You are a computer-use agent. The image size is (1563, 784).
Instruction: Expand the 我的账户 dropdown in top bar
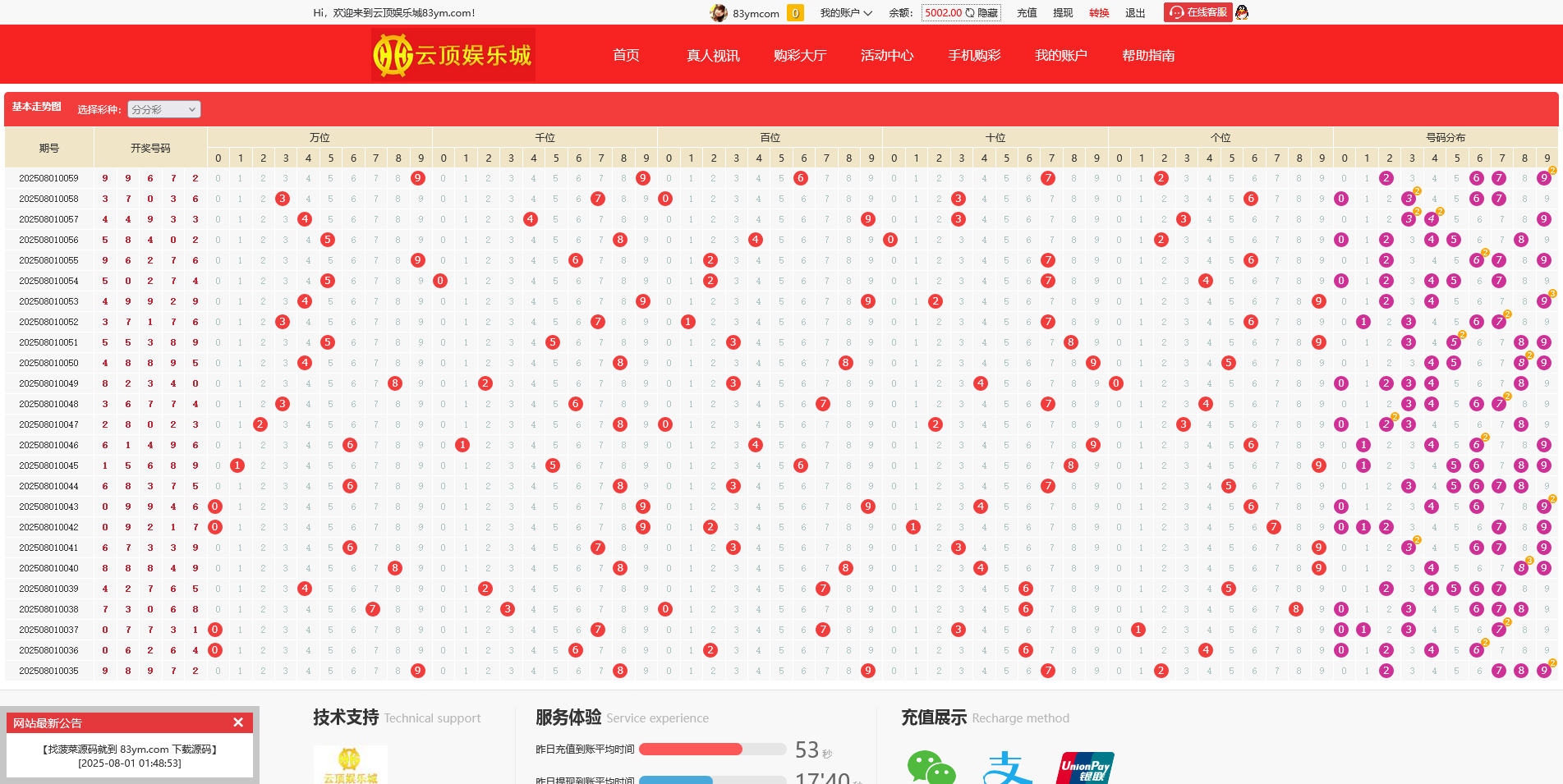(845, 13)
